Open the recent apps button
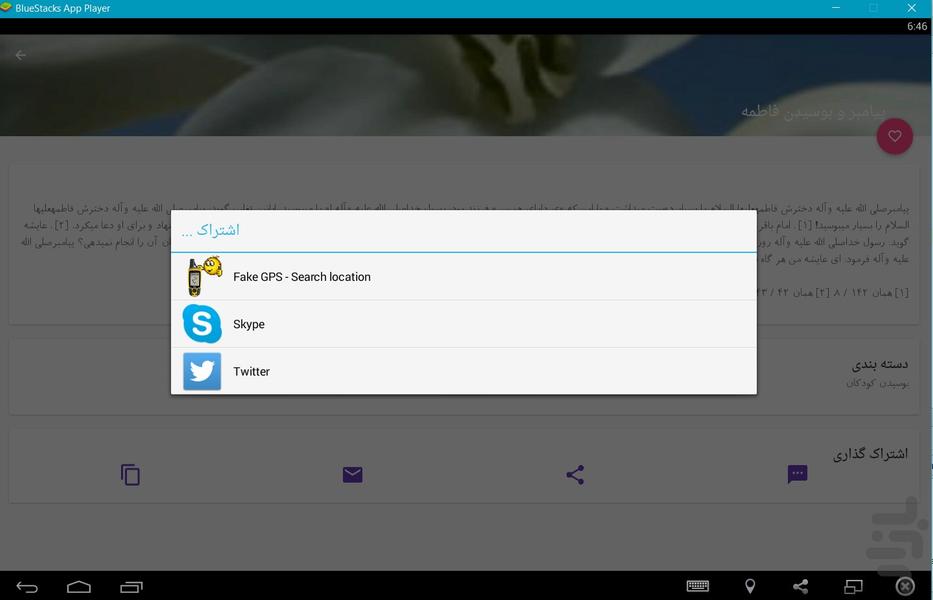 pos(131,587)
